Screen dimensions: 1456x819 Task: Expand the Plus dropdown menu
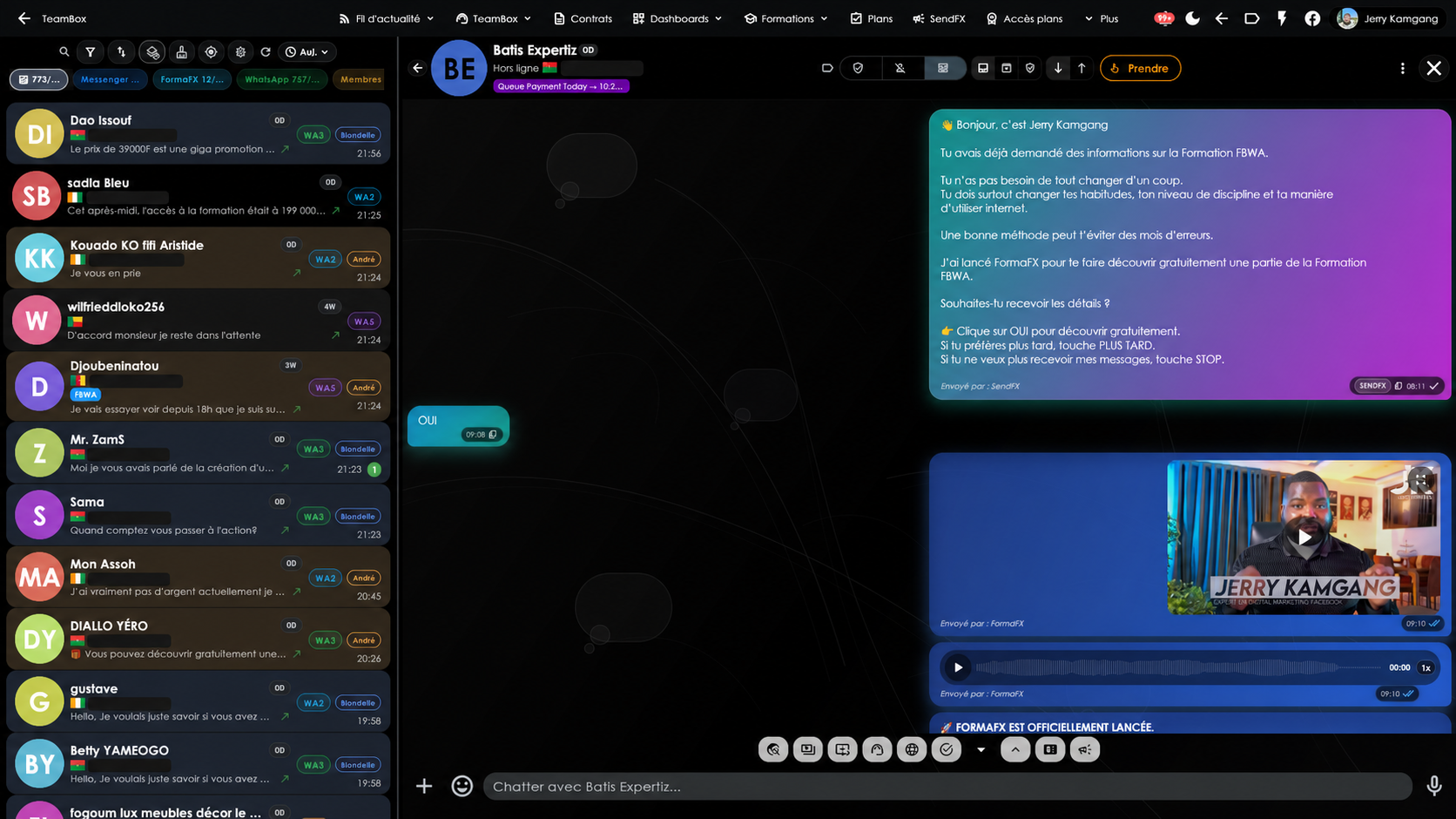coord(1102,18)
